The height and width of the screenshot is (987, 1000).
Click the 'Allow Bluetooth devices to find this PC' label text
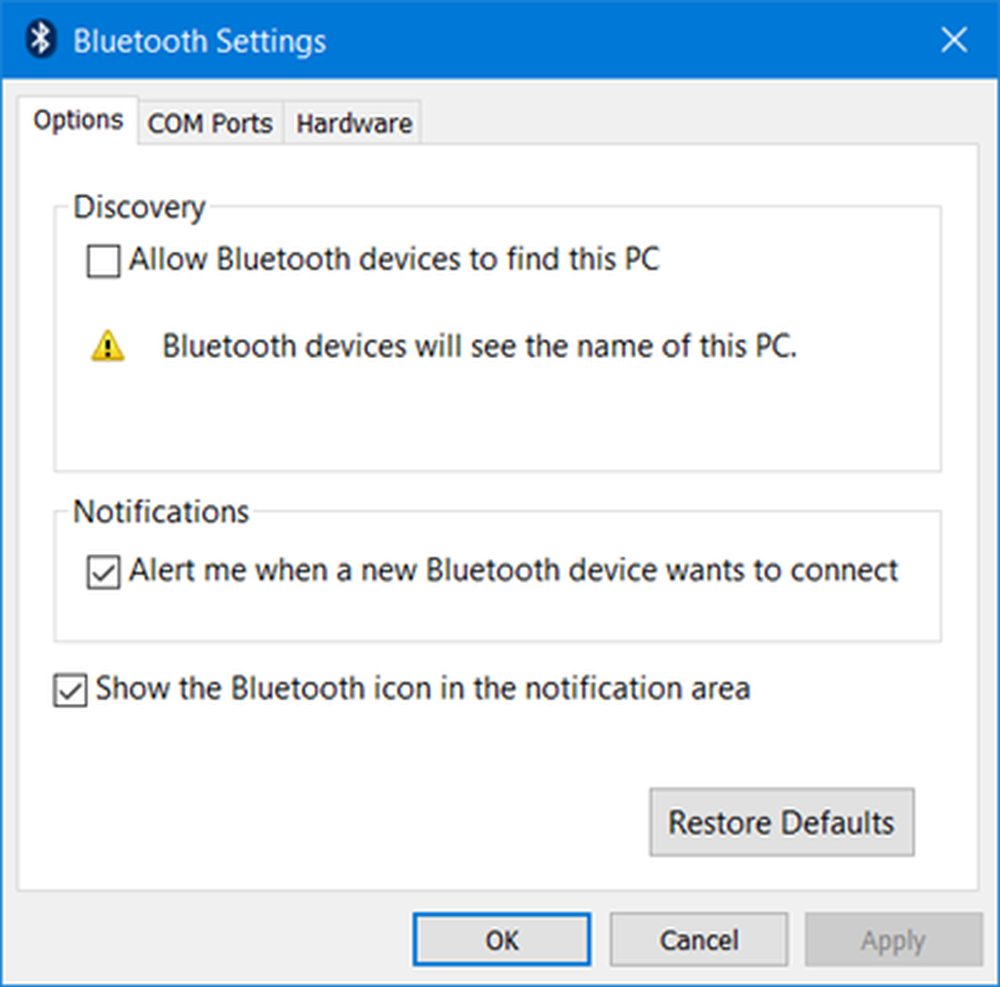tap(394, 261)
